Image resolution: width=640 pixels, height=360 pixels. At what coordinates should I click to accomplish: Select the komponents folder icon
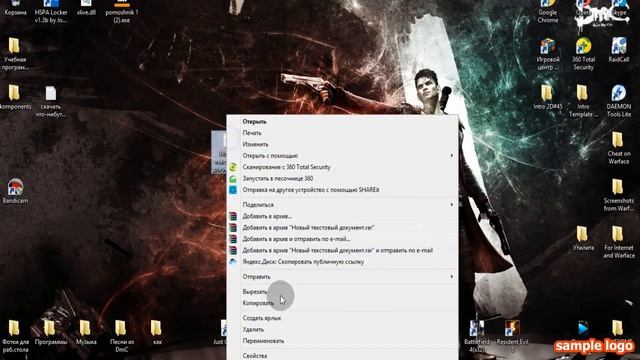tap(14, 97)
